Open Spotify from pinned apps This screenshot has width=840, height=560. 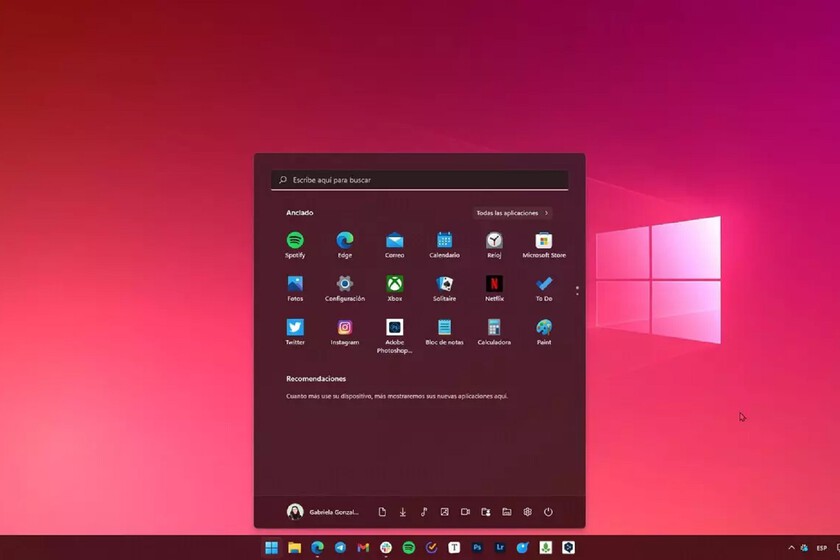click(295, 241)
